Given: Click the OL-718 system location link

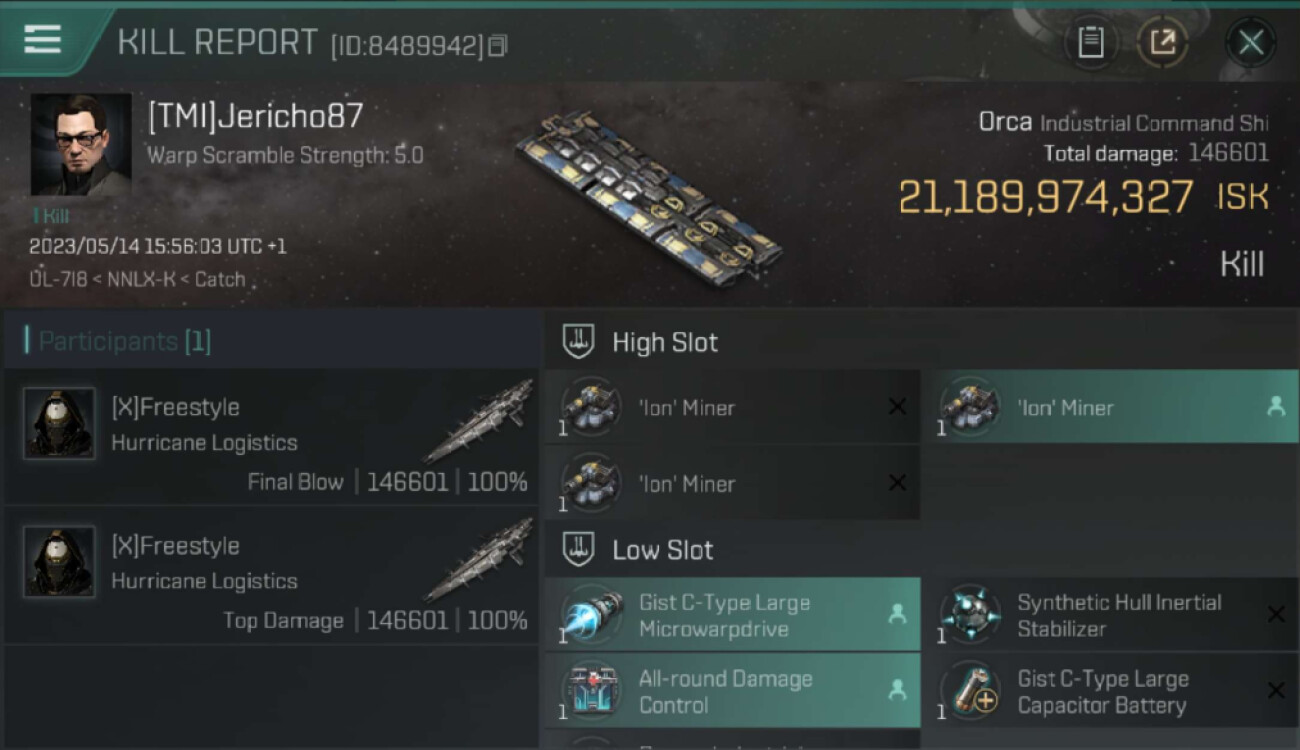Looking at the screenshot, I should point(57,279).
